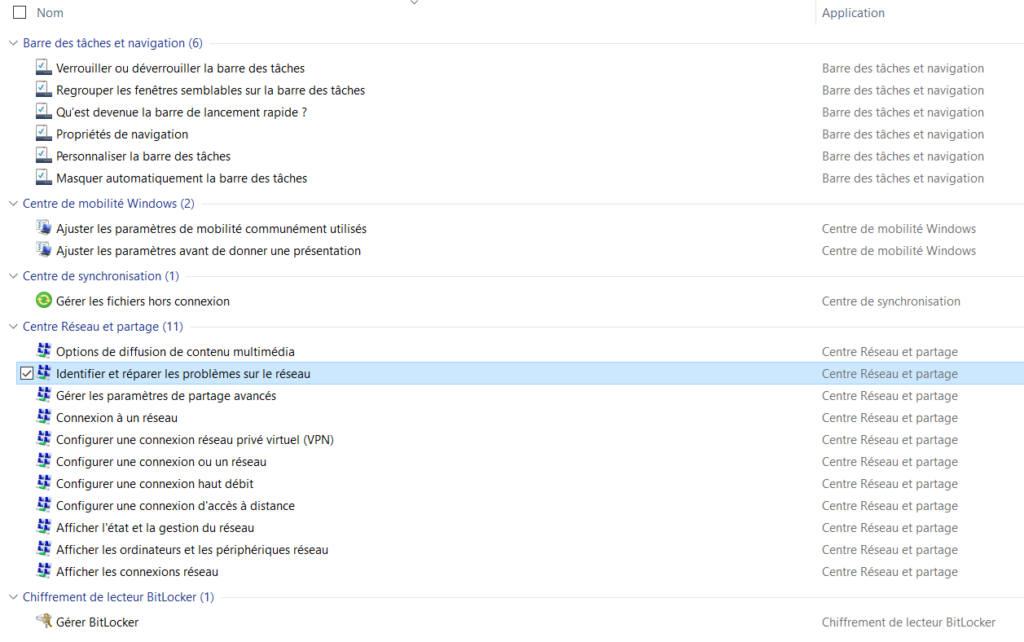Select Afficher les ordinateurs et les périphériques réseau
This screenshot has width=1024, height=642.
pyautogui.click(x=192, y=549)
